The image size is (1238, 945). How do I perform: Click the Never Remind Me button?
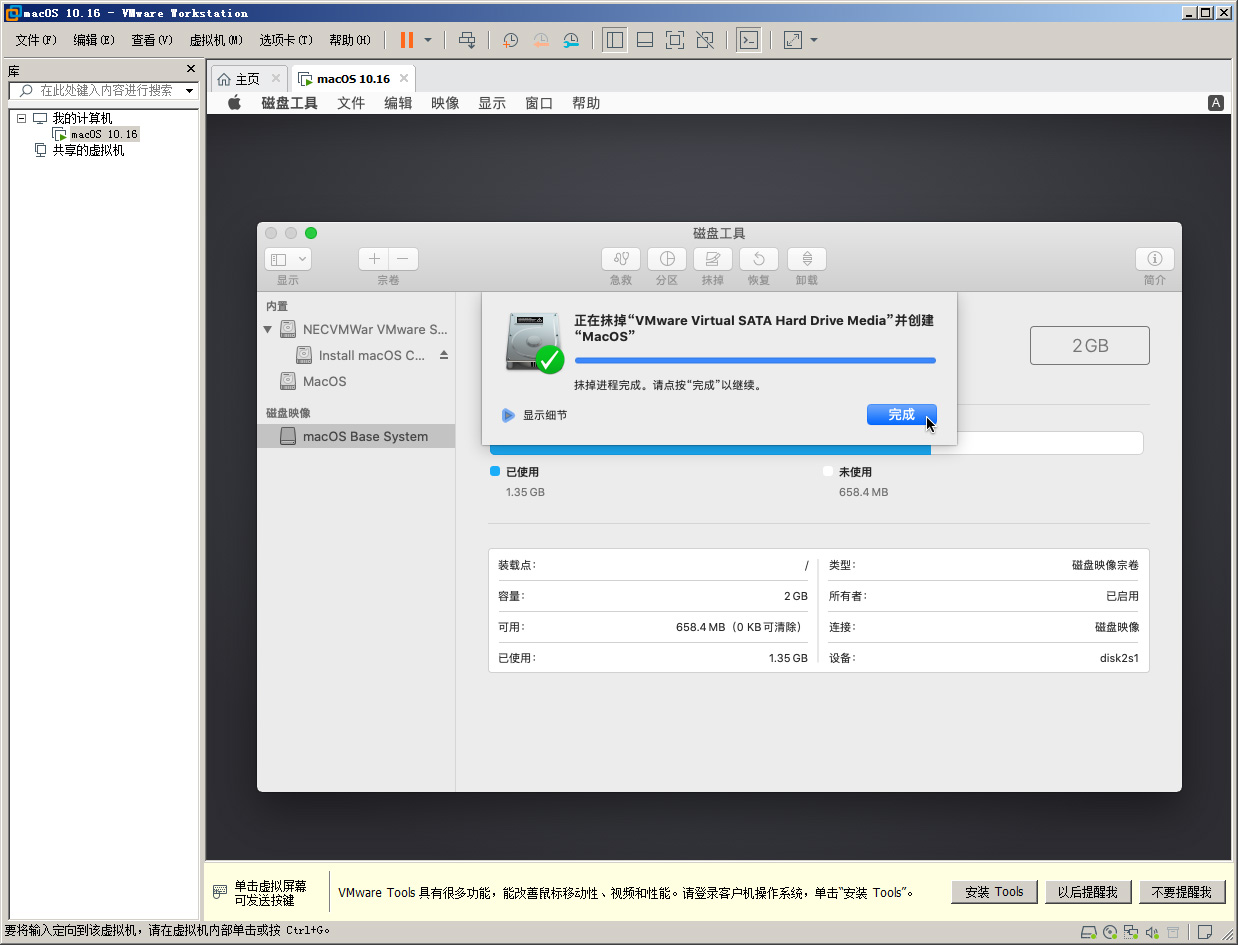pos(1182,892)
